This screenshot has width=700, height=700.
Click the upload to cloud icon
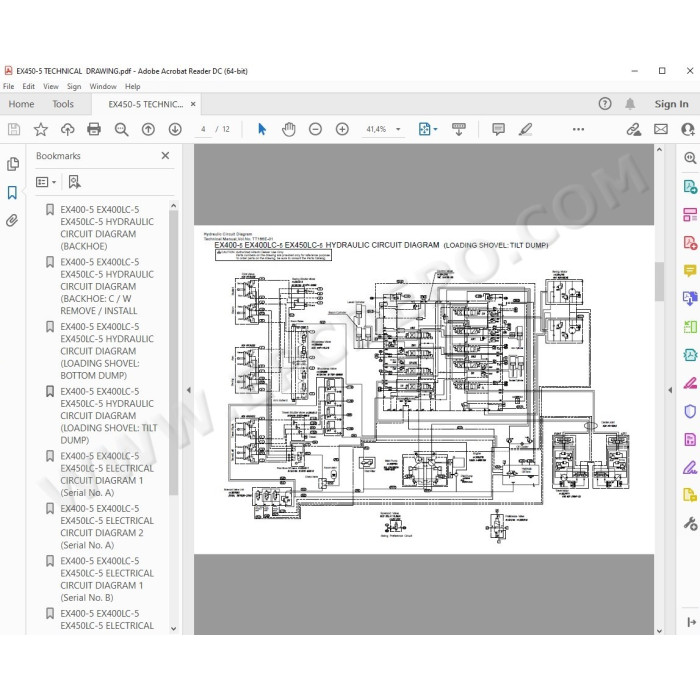tap(67, 129)
